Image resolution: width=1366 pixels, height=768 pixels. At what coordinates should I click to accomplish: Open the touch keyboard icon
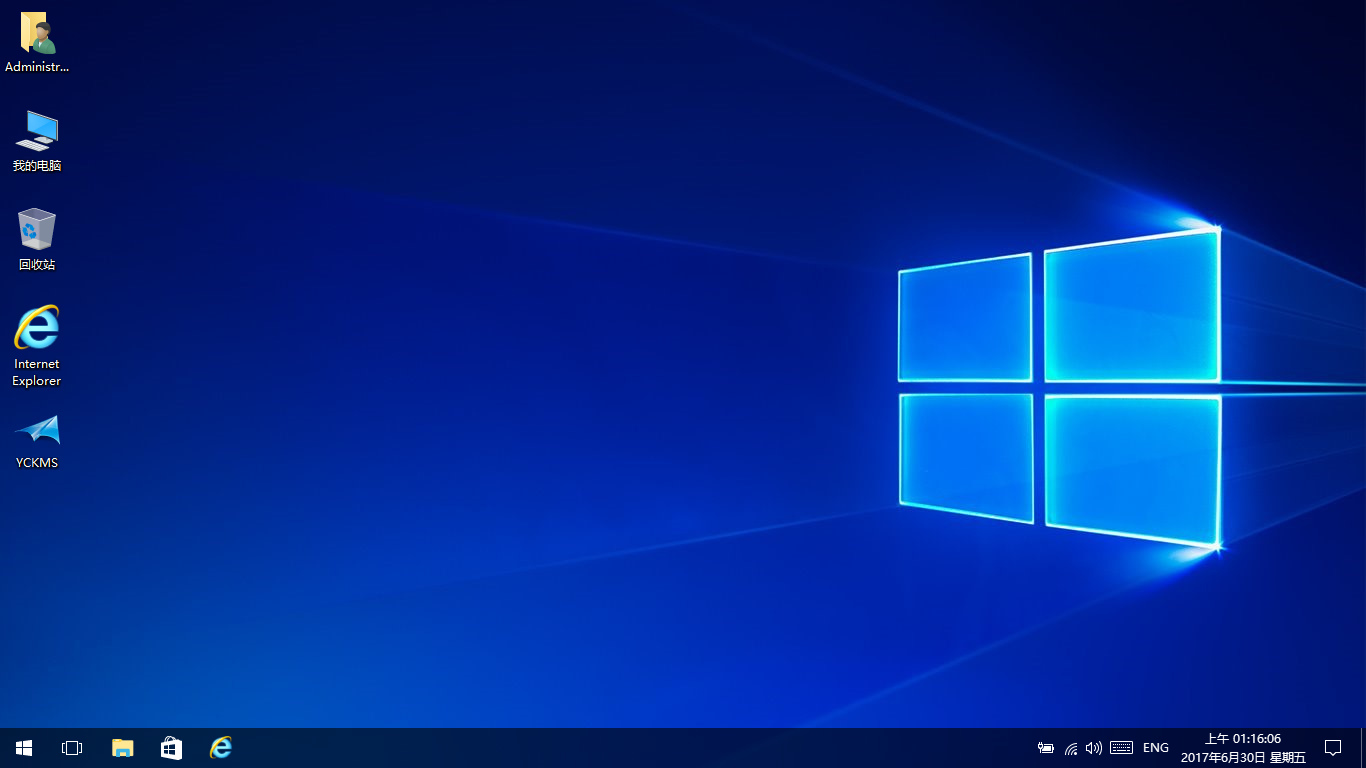(x=1120, y=747)
